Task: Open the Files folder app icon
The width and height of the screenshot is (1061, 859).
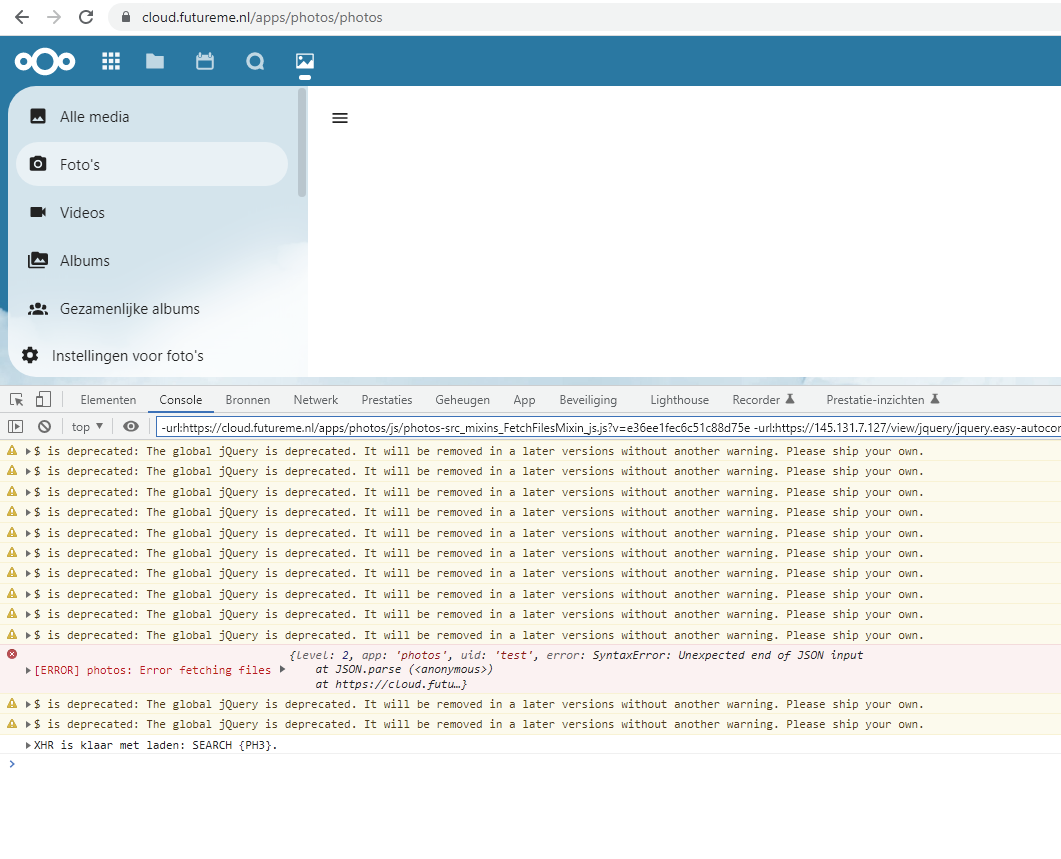Action: click(x=155, y=62)
